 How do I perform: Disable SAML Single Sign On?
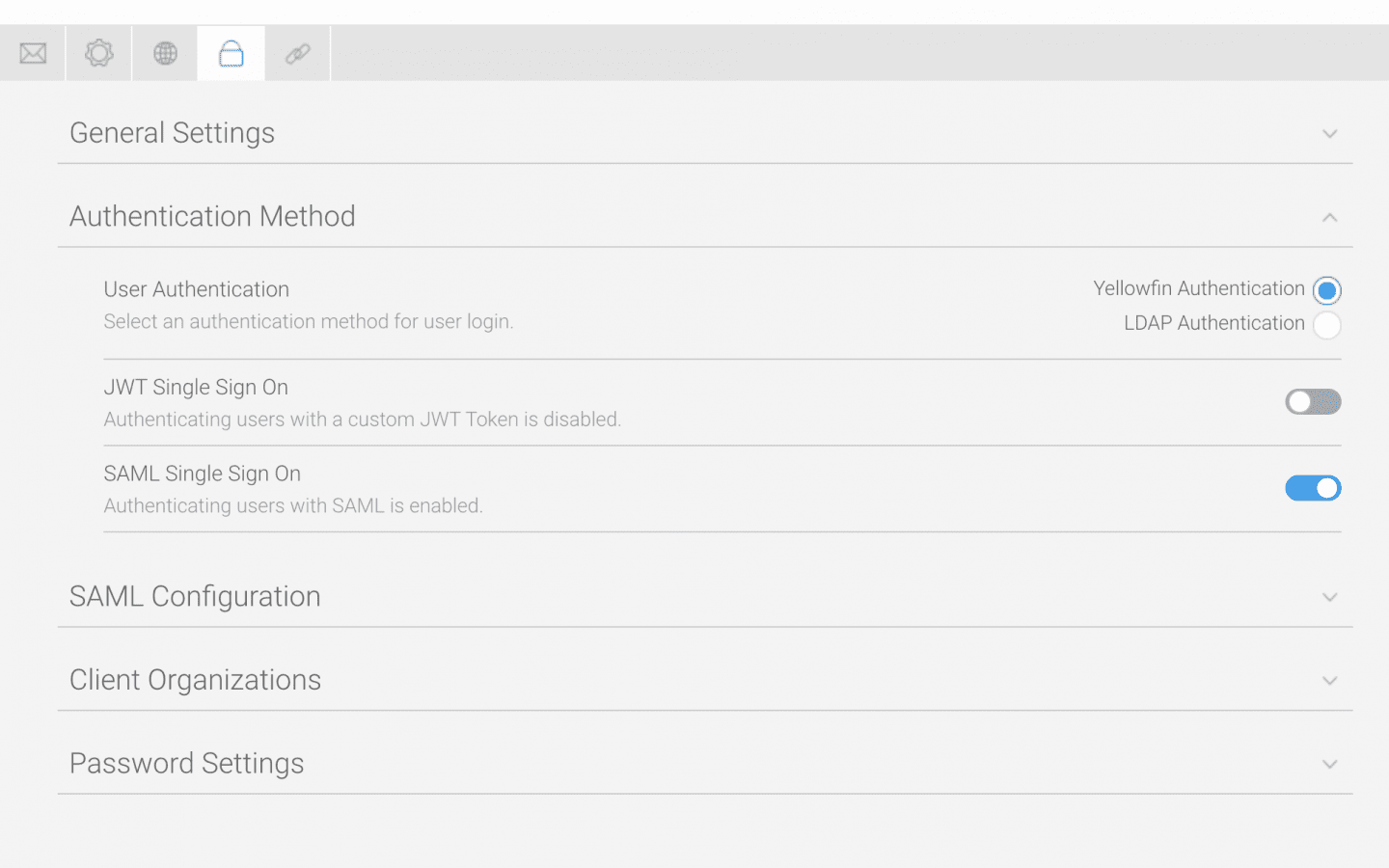(x=1313, y=488)
